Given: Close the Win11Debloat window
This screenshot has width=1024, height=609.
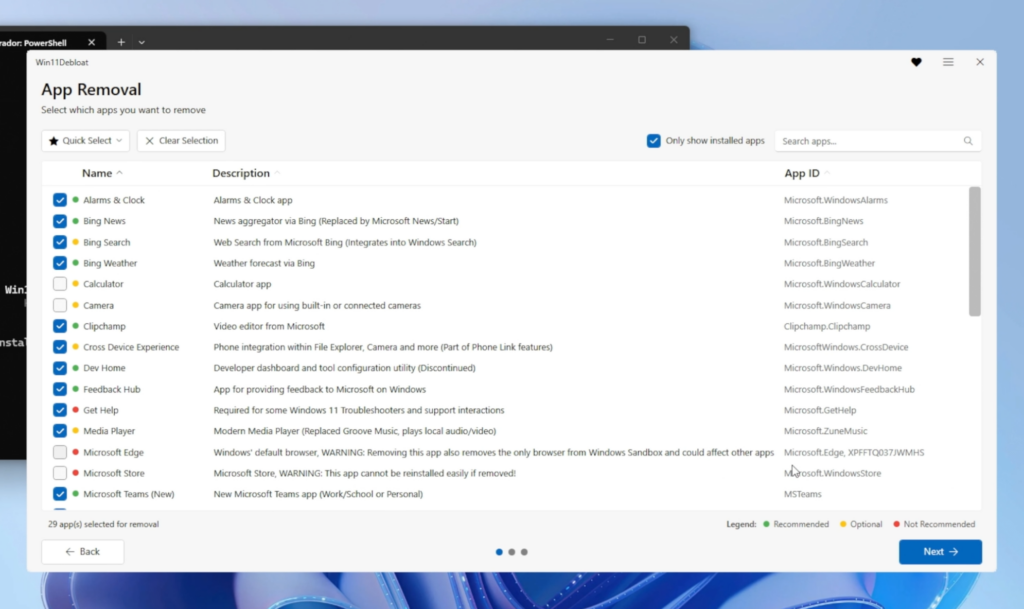Looking at the screenshot, I should pyautogui.click(x=980, y=62).
